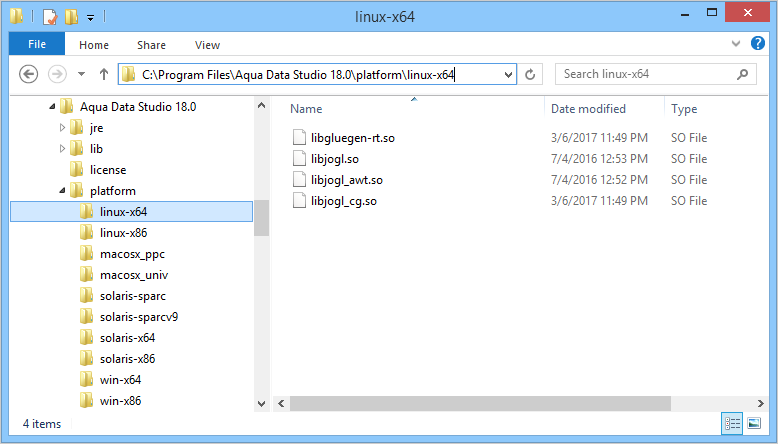This screenshot has width=778, height=444.
Task: Click the search magnifier icon
Action: click(x=741, y=74)
